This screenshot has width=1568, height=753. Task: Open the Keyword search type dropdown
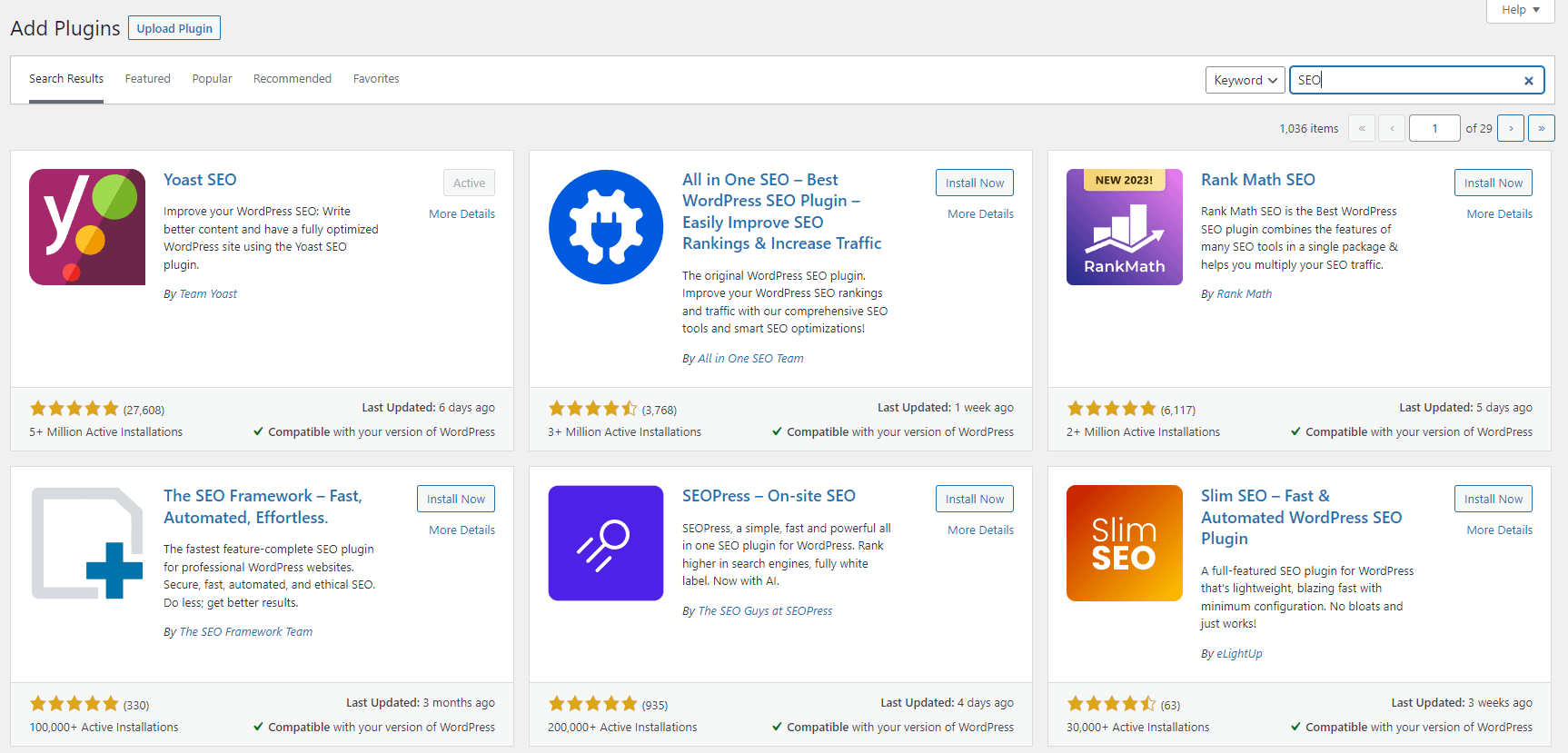(x=1245, y=80)
